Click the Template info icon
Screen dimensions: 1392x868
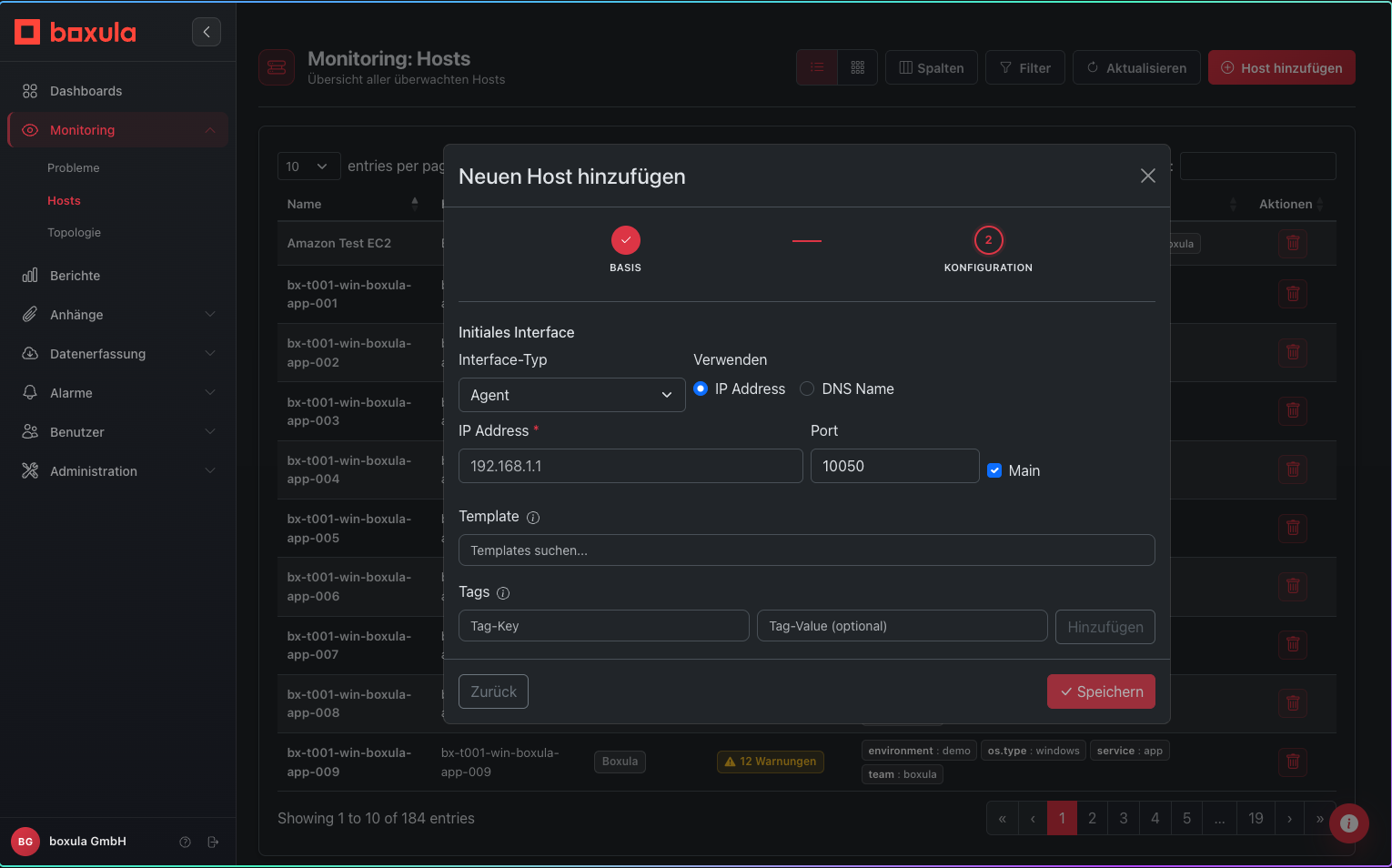coord(533,518)
